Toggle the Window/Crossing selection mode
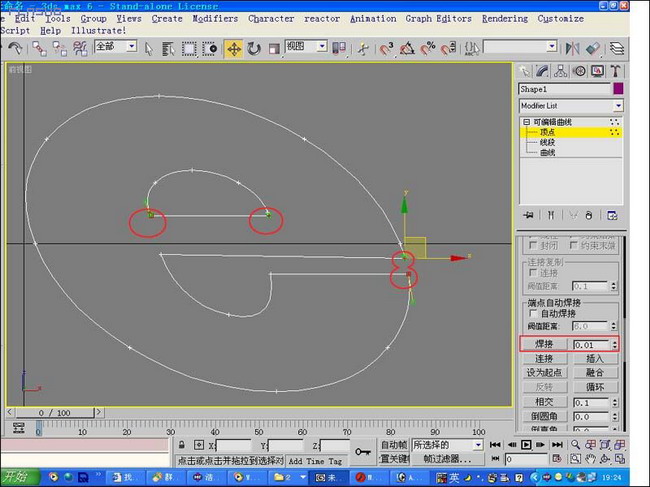Image resolution: width=650 pixels, height=487 pixels. click(x=210, y=49)
